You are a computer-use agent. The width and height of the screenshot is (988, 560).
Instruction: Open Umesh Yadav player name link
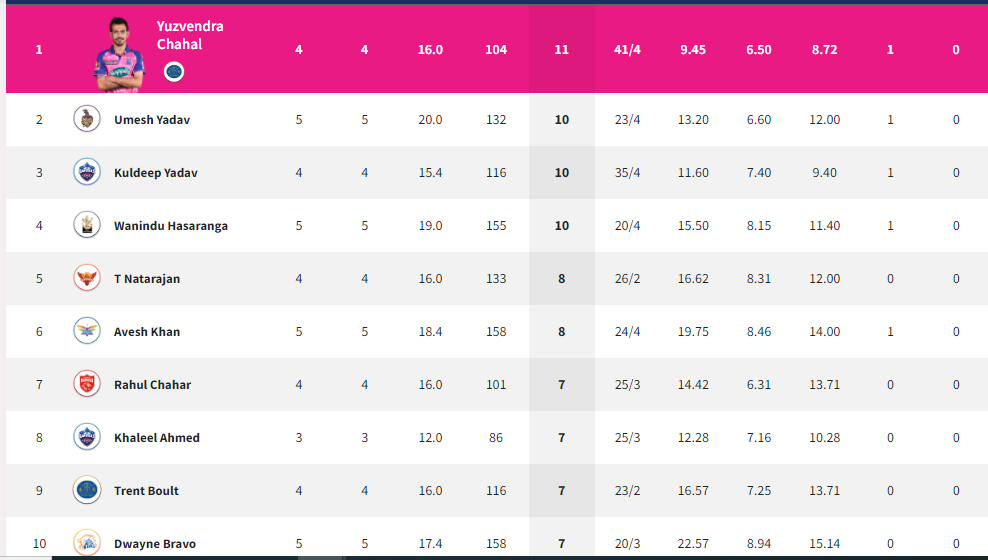click(152, 120)
